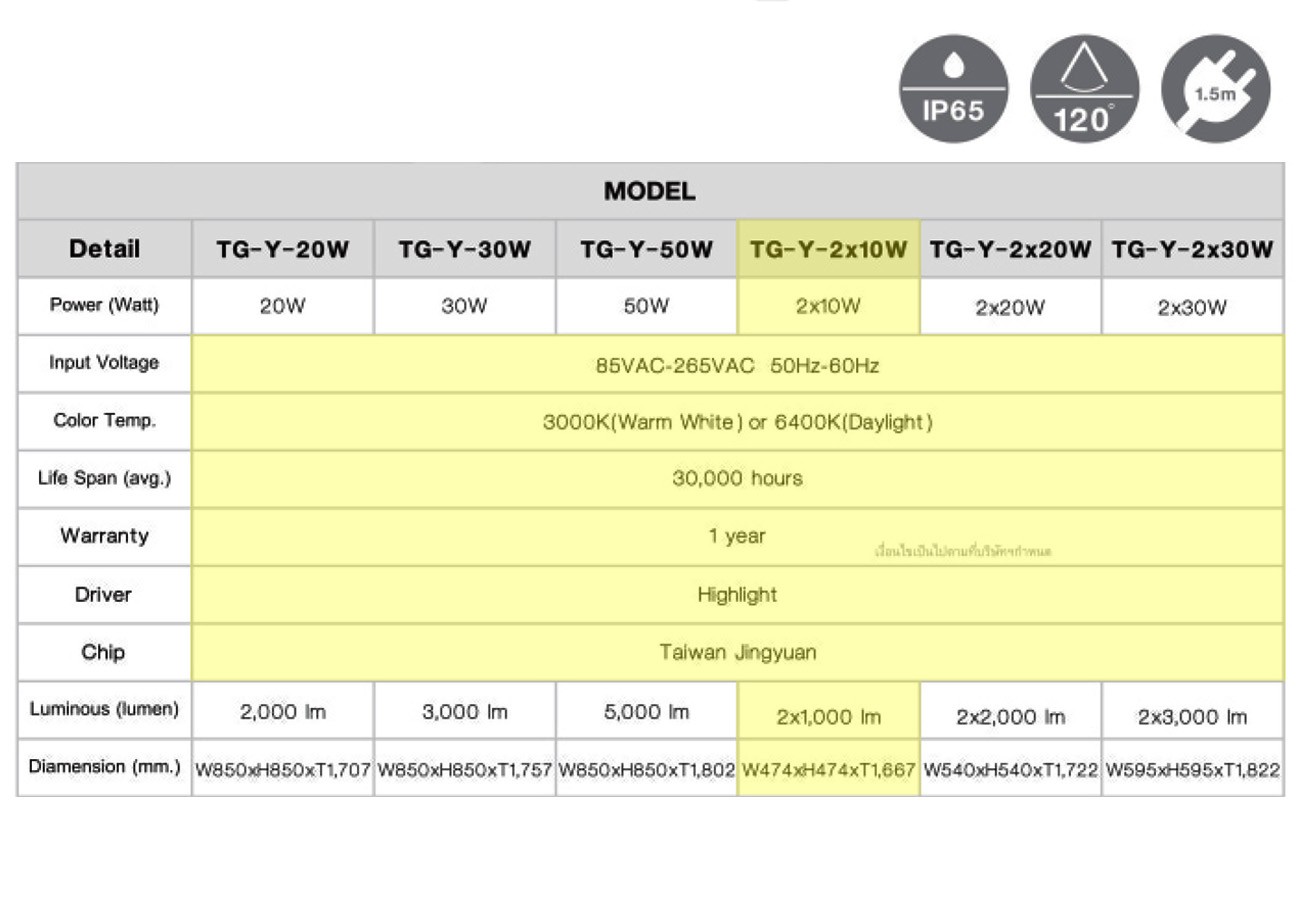The height and width of the screenshot is (900, 1300).
Task: Click the MODEL table title bar
Action: [650, 191]
